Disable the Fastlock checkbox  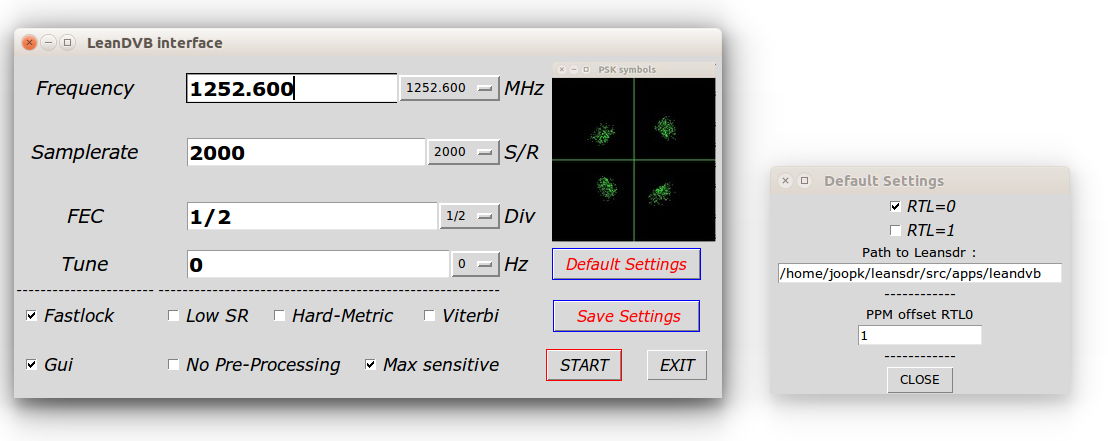pyautogui.click(x=32, y=316)
